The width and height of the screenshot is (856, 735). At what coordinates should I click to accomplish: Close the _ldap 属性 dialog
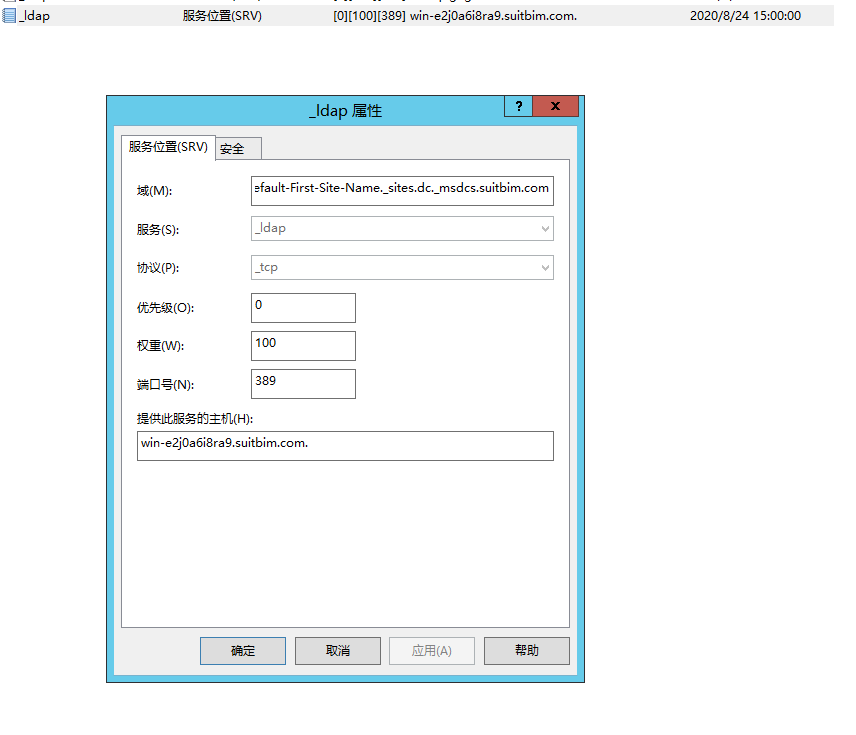pyautogui.click(x=556, y=107)
